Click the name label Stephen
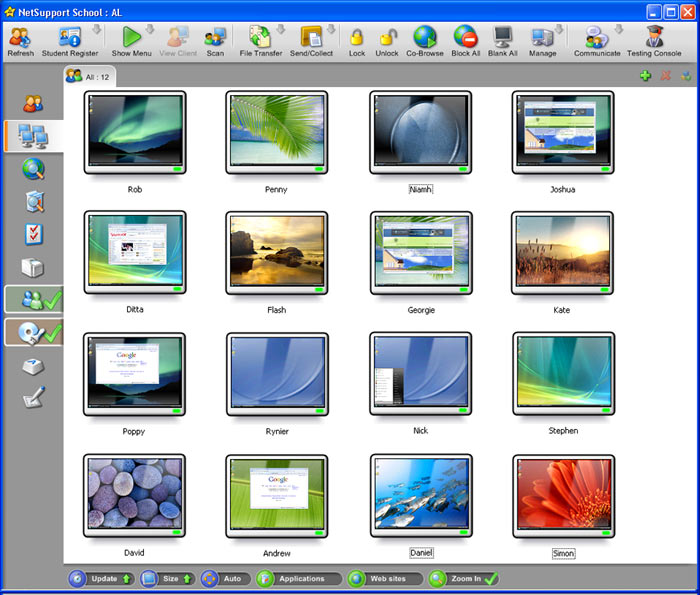This screenshot has width=700, height=595. (x=563, y=430)
